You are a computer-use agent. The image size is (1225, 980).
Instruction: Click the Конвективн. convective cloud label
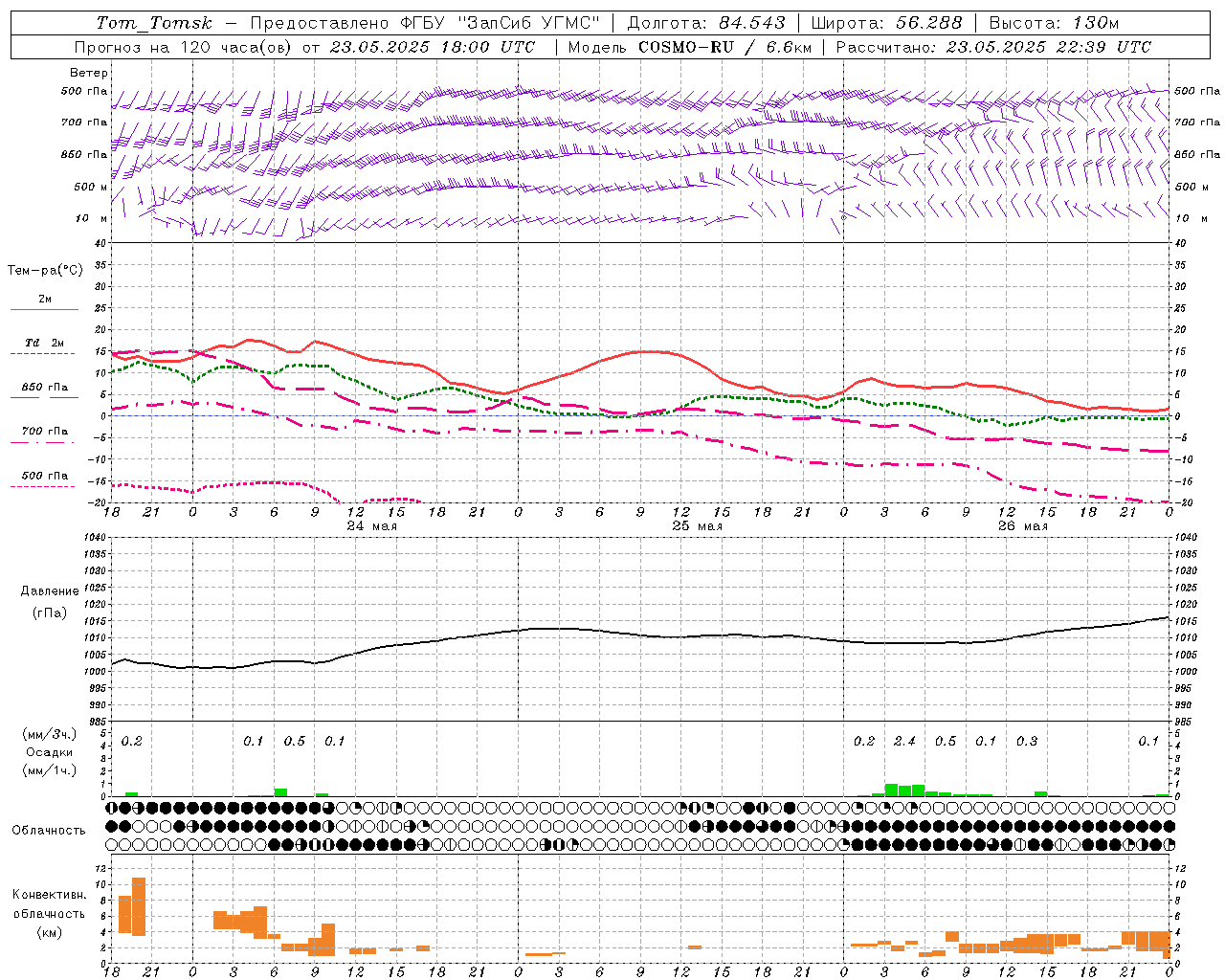(x=49, y=895)
